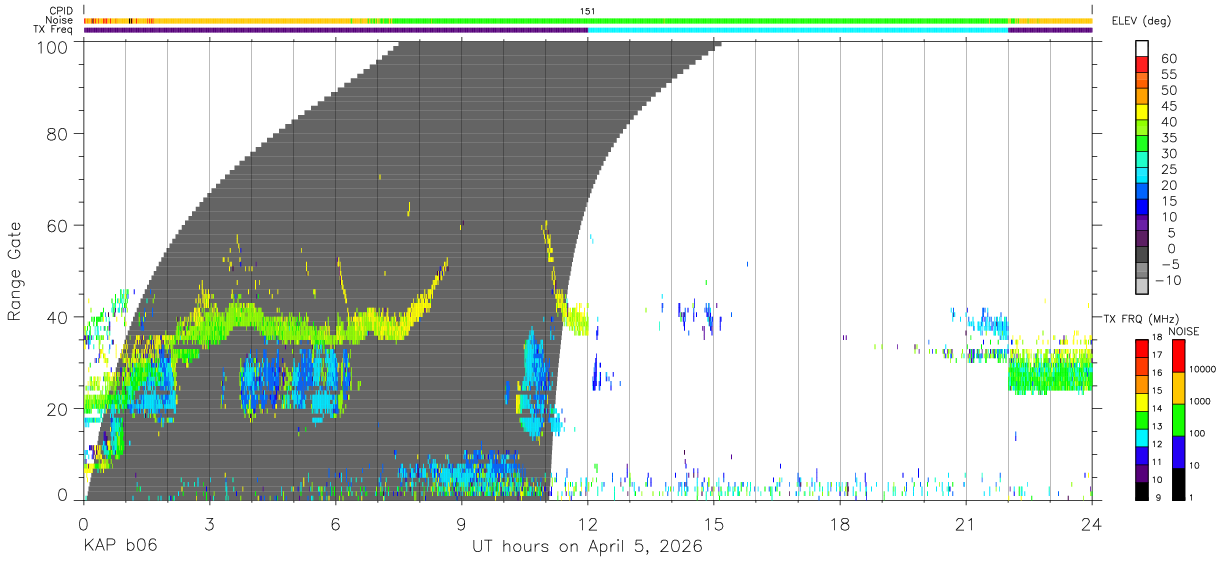Click the cyan segment of the TX Freq strip
Viewport: 1228px width, 567px height.
point(798,30)
